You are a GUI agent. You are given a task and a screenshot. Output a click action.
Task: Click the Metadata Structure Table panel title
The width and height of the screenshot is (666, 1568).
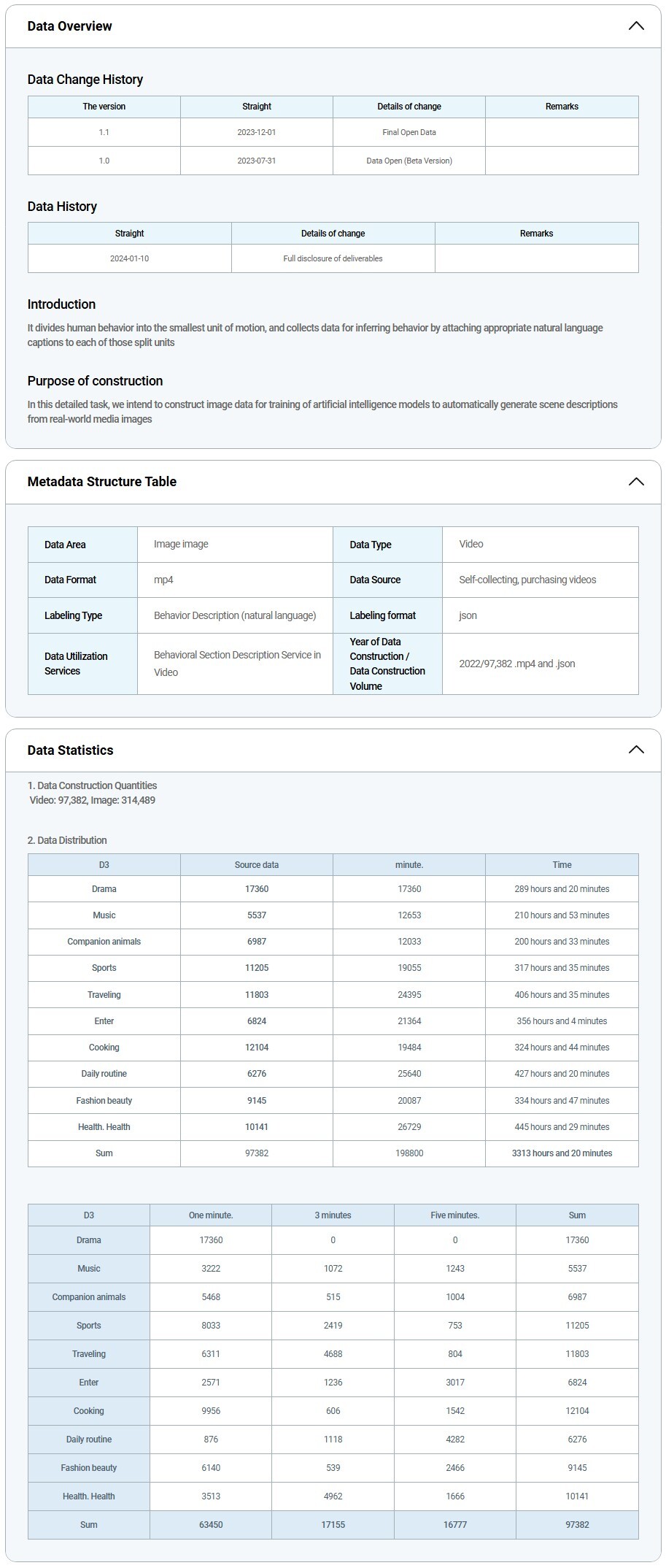pyautogui.click(x=101, y=482)
